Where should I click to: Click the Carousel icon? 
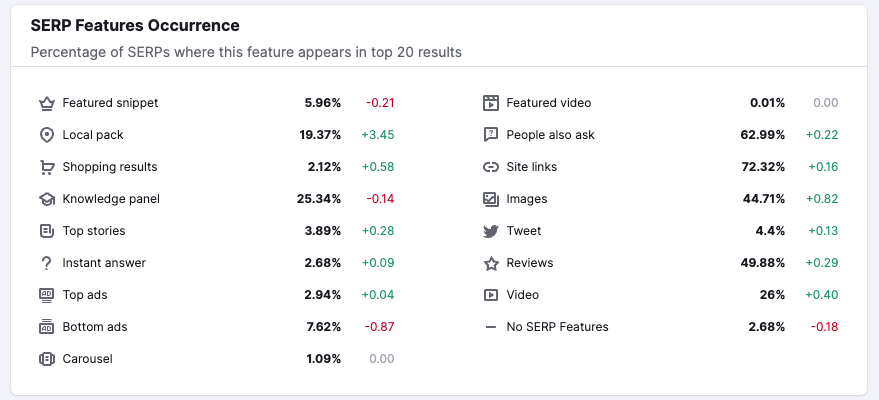click(x=46, y=359)
